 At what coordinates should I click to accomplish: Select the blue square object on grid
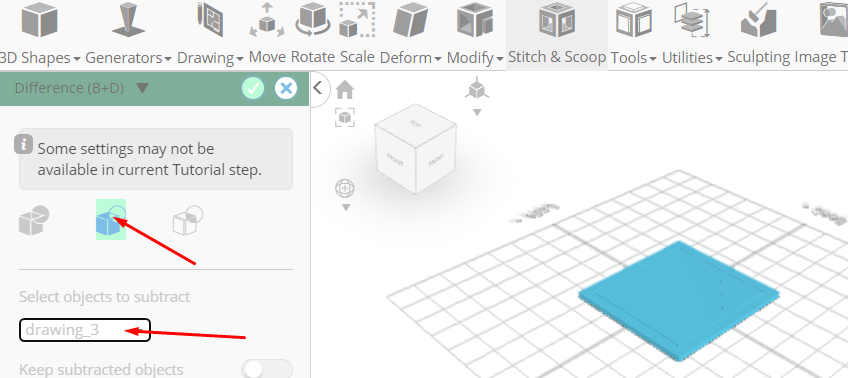pyautogui.click(x=679, y=301)
